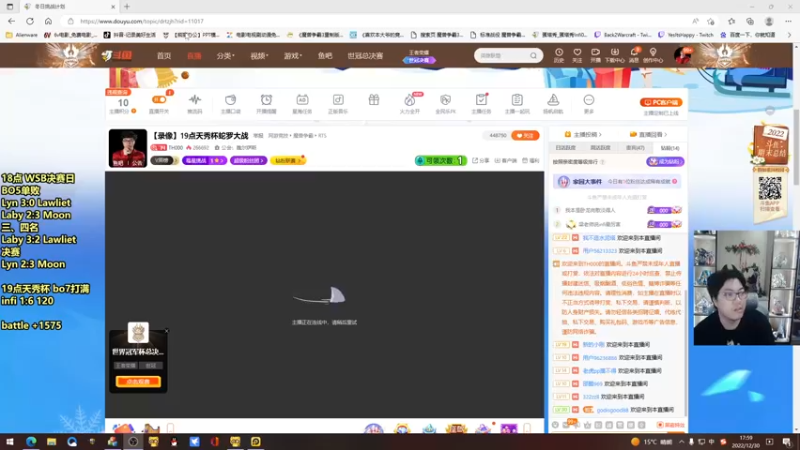This screenshot has width=800, height=450.
Task: Open a new browser tab
Action: click(x=127, y=7)
